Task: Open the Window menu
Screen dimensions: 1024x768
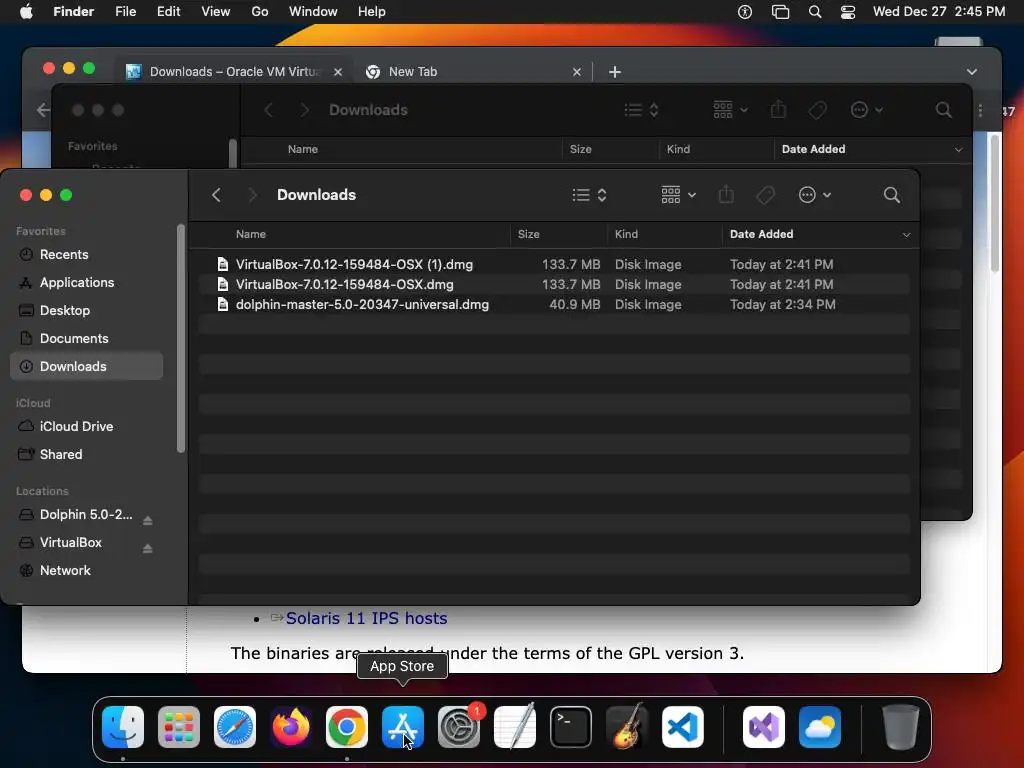Action: click(x=313, y=12)
